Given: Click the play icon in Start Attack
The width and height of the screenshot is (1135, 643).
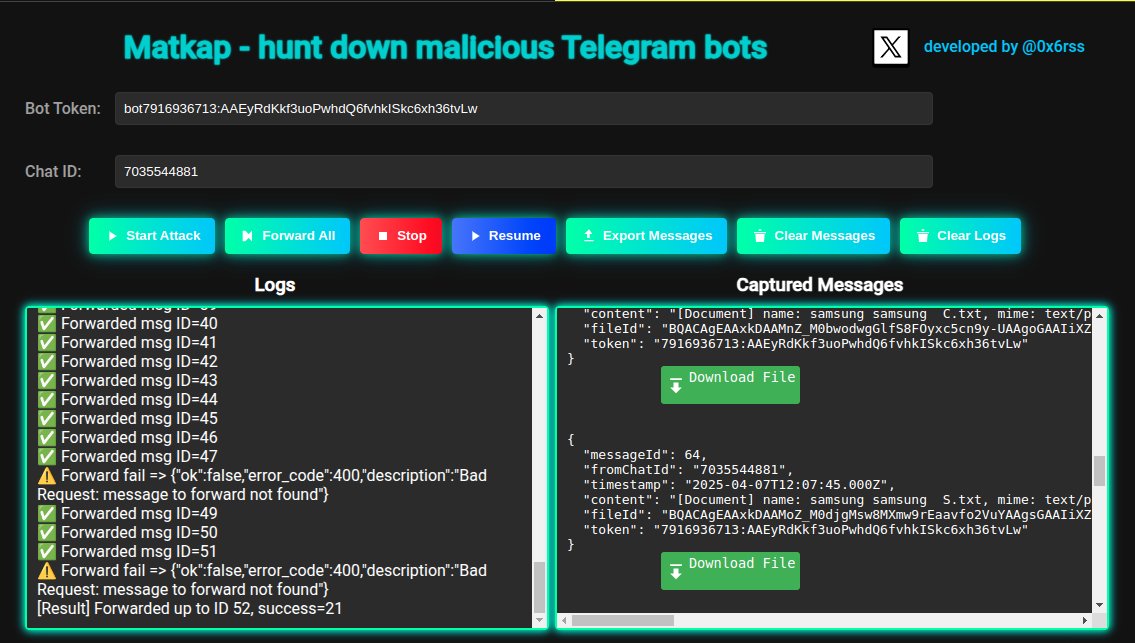Looking at the screenshot, I should click(x=112, y=236).
